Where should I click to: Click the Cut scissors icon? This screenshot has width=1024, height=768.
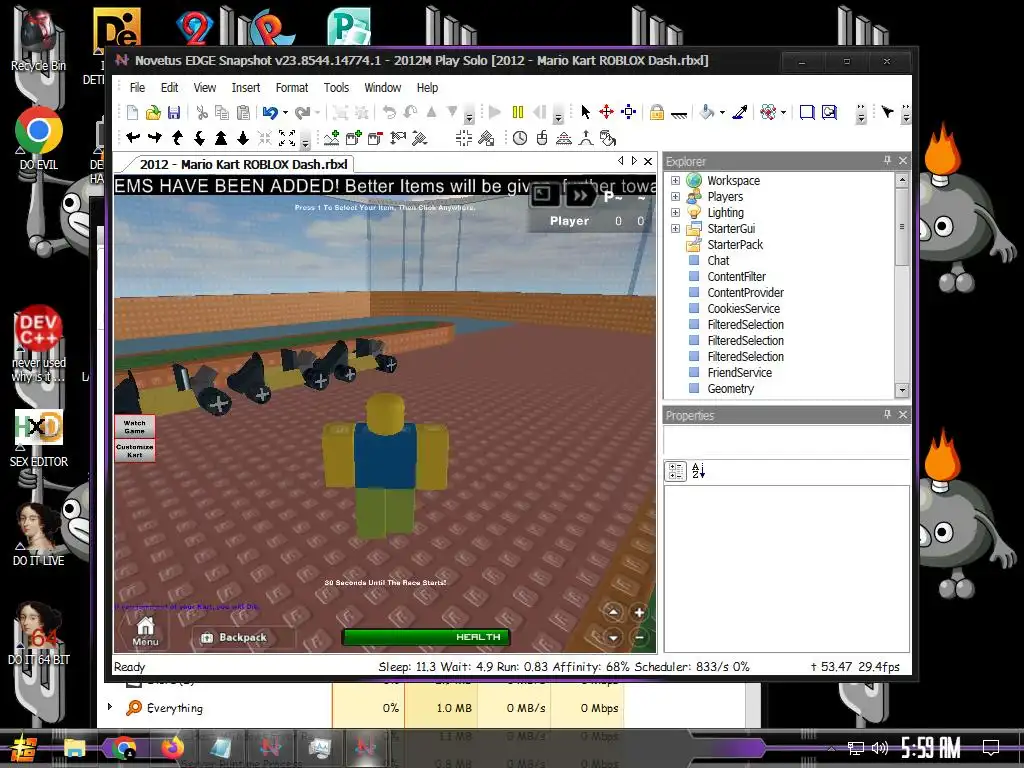point(202,112)
